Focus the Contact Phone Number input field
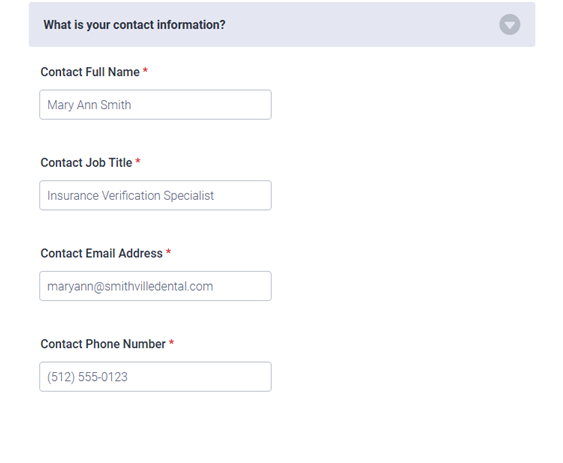 coord(155,377)
